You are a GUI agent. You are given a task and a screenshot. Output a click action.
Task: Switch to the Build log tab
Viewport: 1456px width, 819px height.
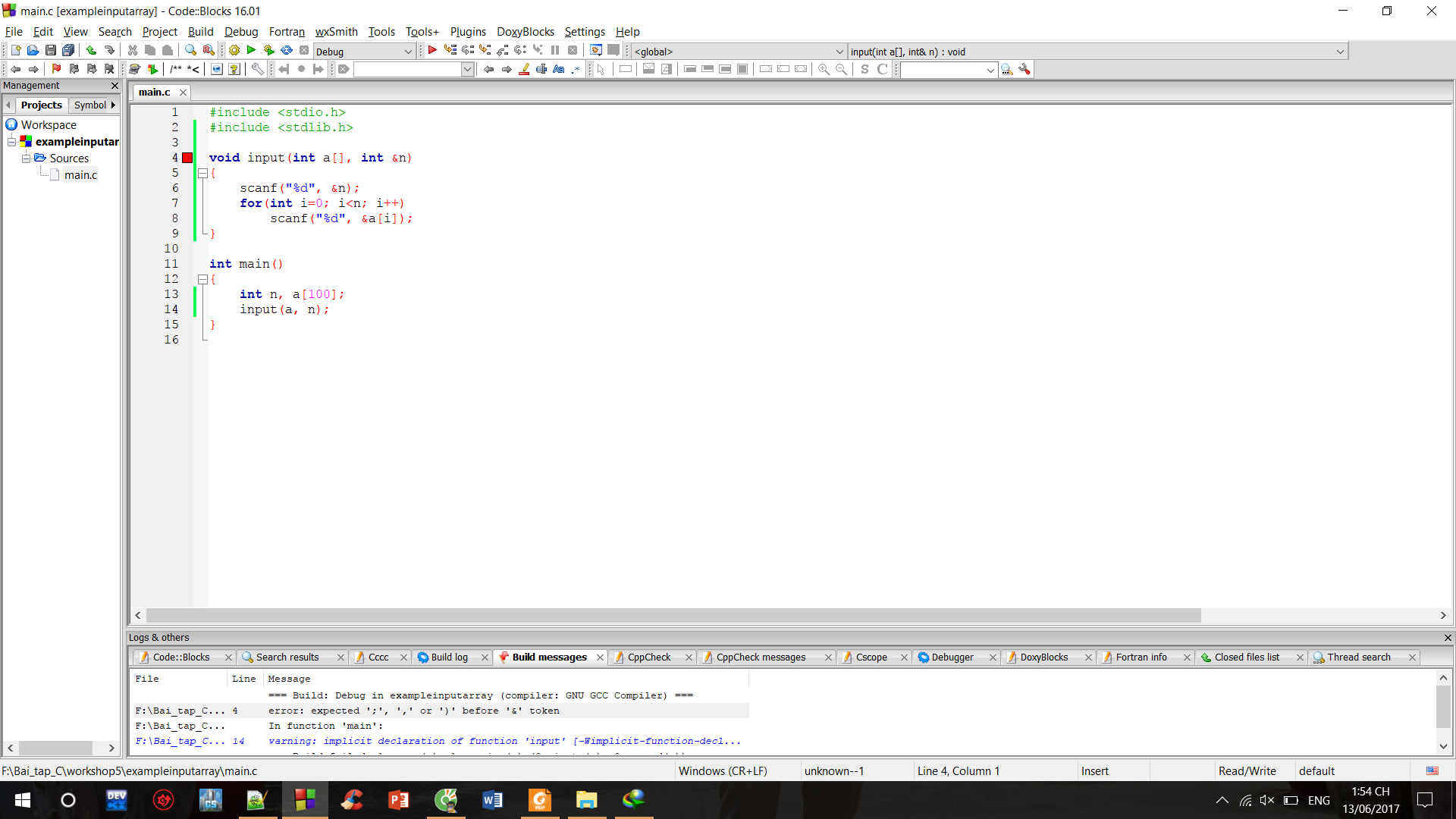tap(449, 657)
